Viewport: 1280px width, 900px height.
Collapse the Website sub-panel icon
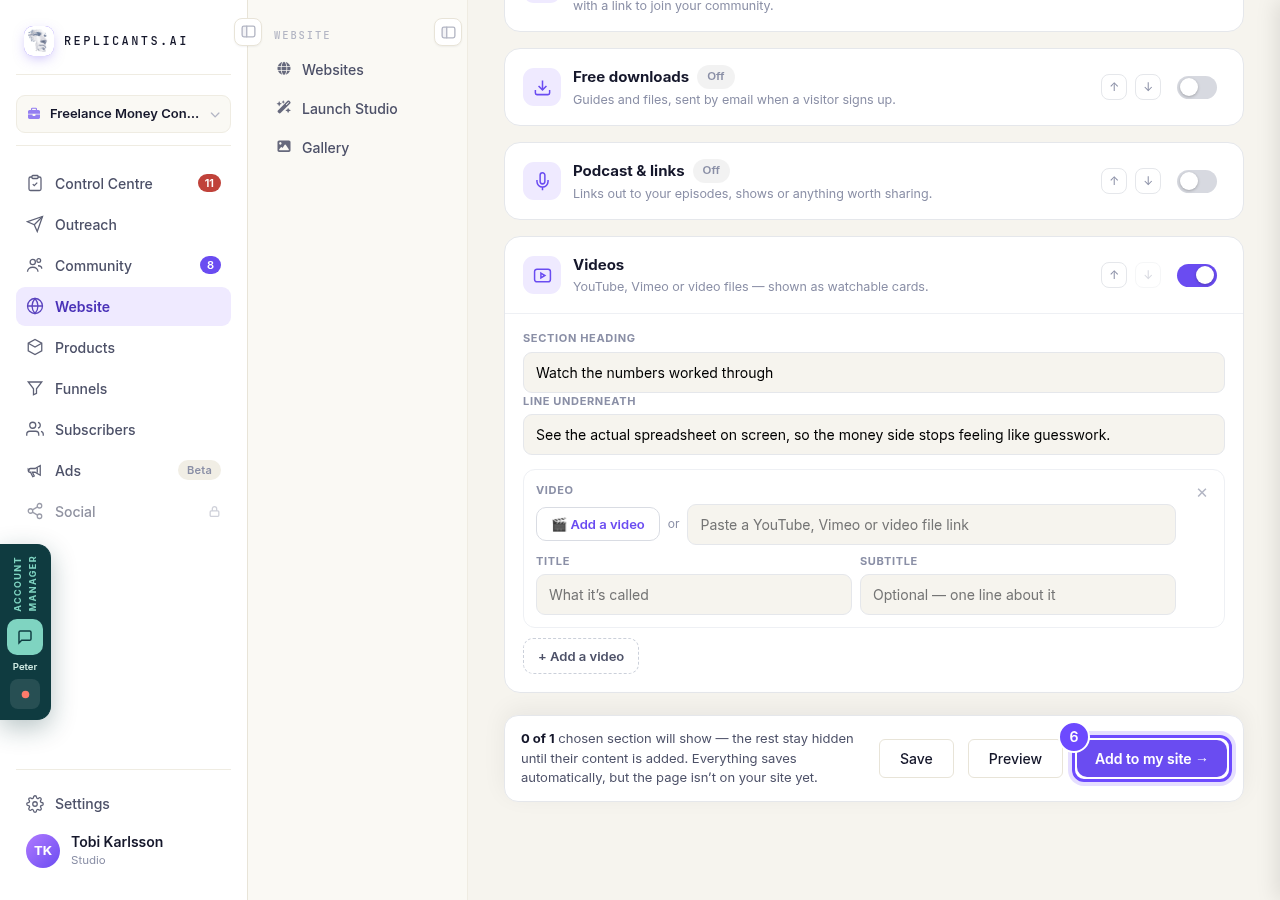click(448, 32)
